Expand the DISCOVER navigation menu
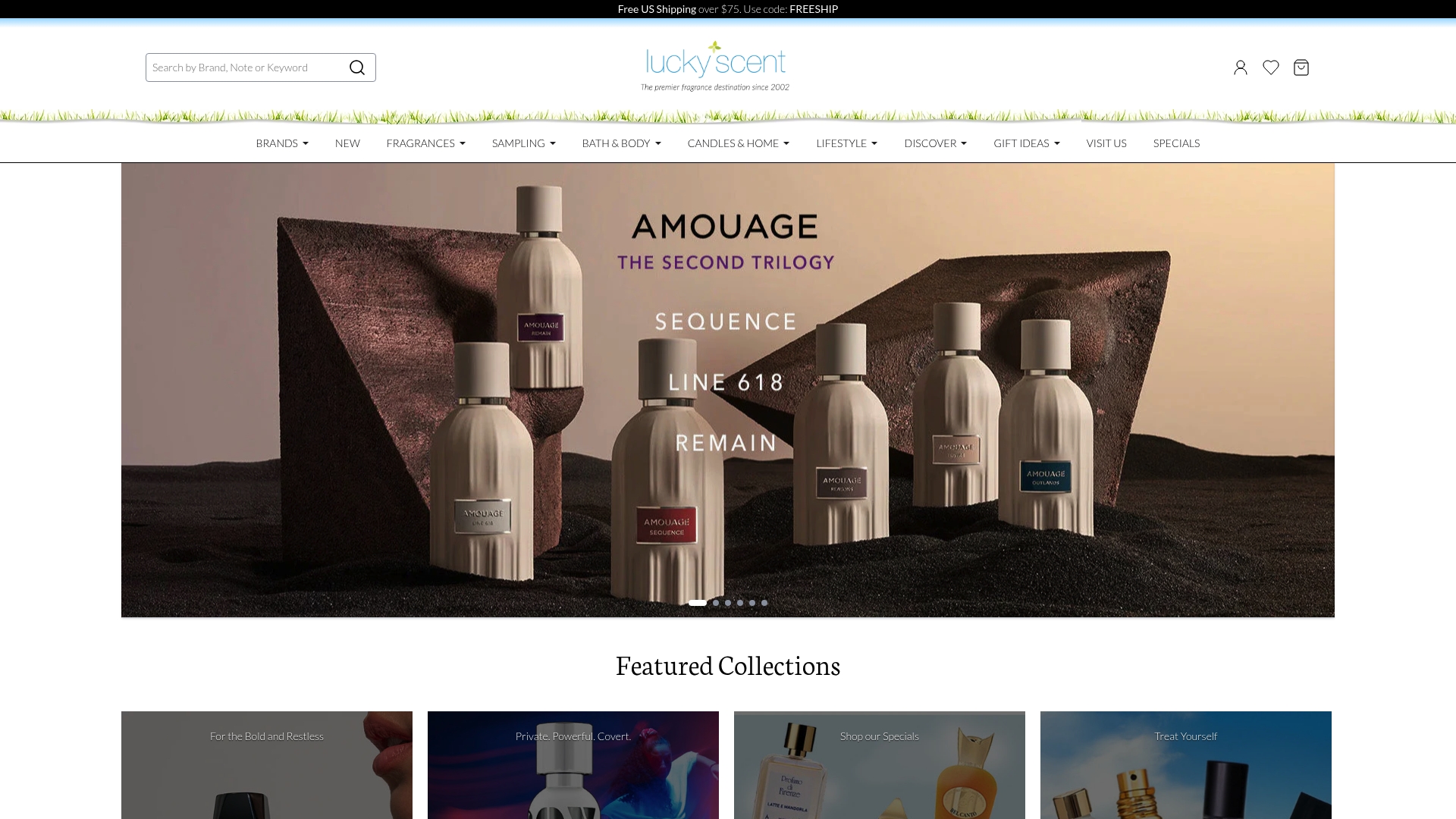This screenshot has width=1456, height=819. tap(935, 143)
